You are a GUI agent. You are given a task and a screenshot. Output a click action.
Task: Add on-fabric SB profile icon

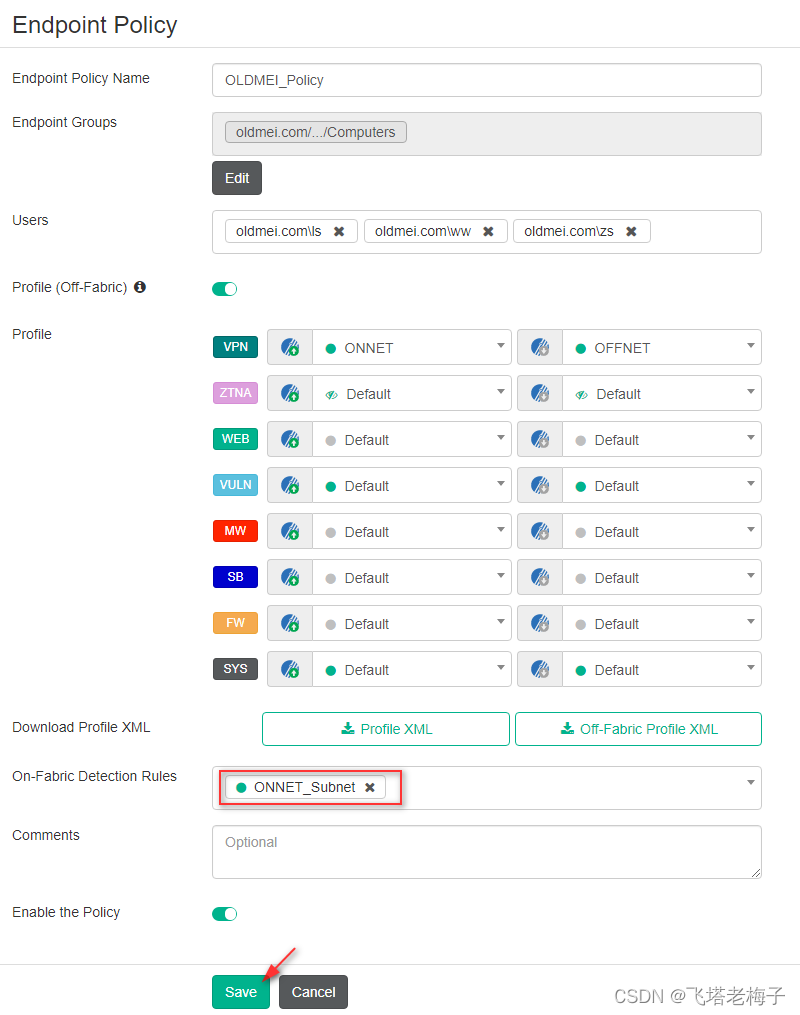pyautogui.click(x=290, y=577)
